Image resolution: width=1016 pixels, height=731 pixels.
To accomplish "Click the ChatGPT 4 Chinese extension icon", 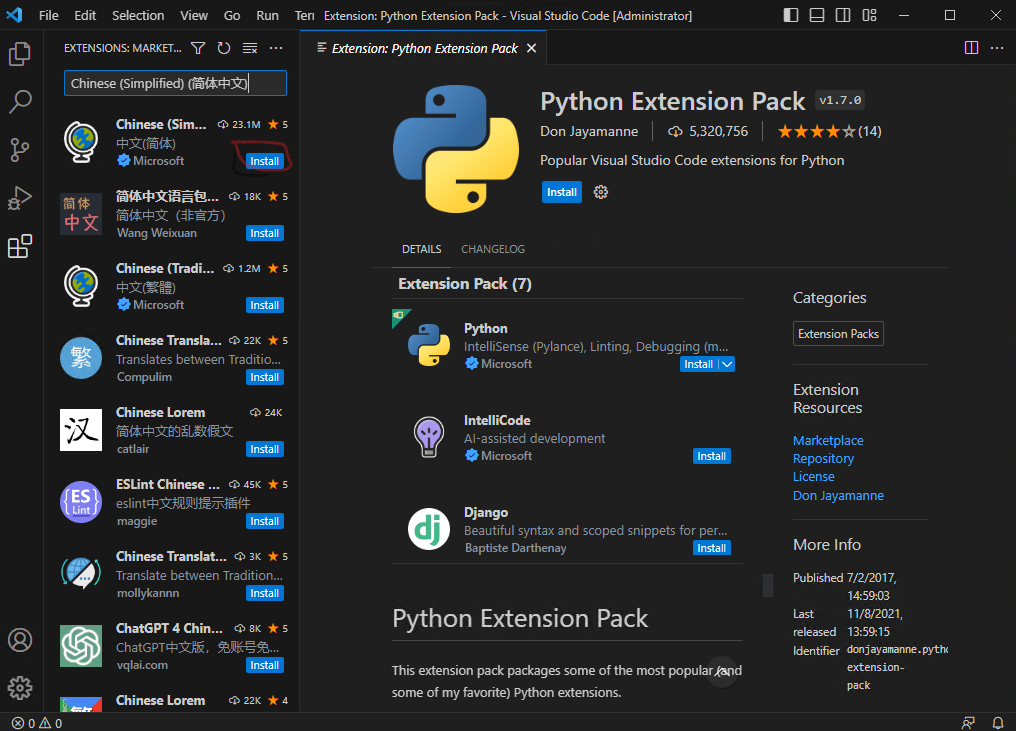I will (81, 645).
